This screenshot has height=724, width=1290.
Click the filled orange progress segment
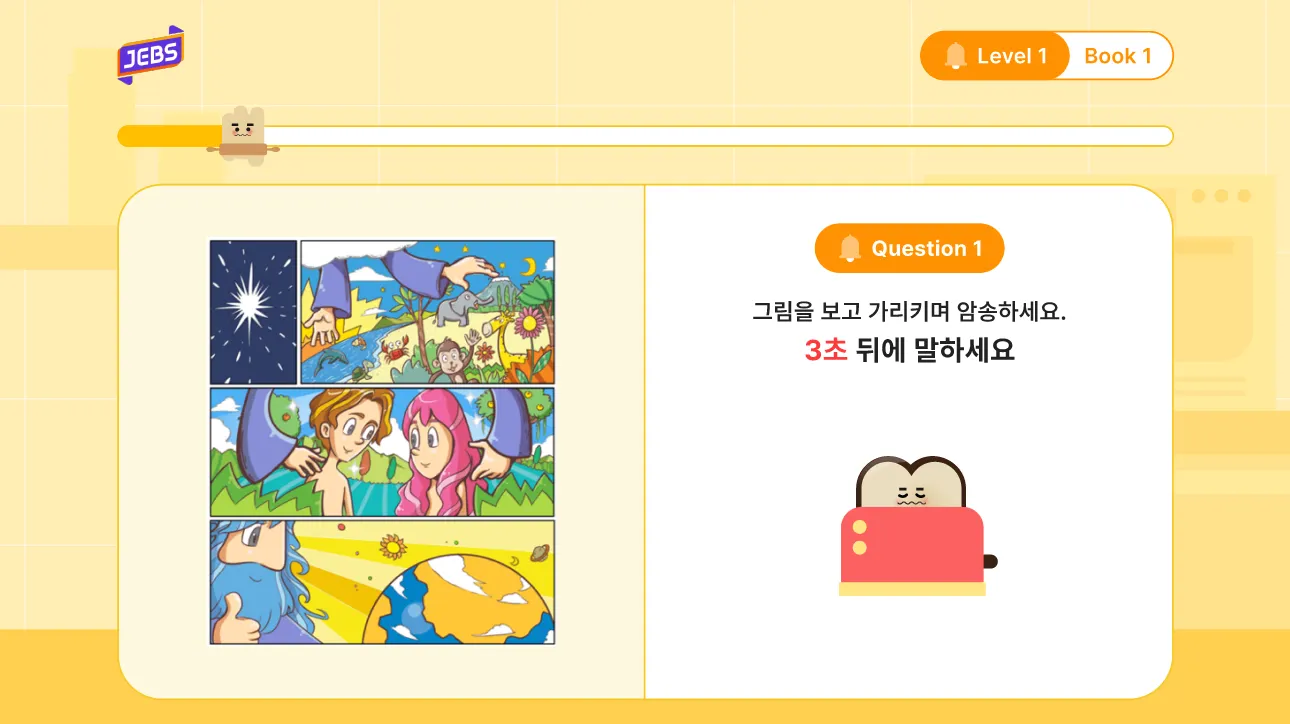(168, 136)
